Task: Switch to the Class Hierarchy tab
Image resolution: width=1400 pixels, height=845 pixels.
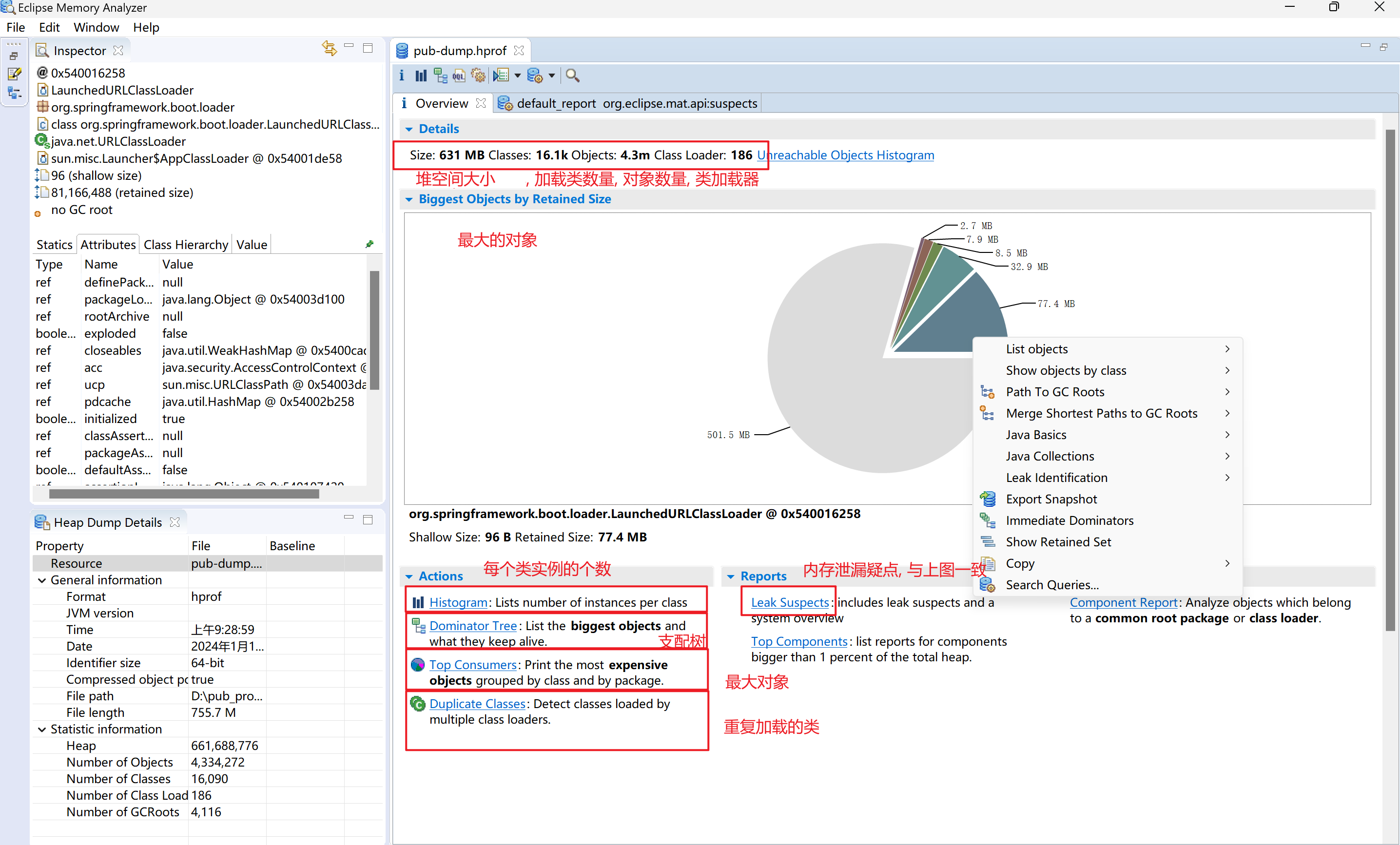Action: (x=186, y=245)
